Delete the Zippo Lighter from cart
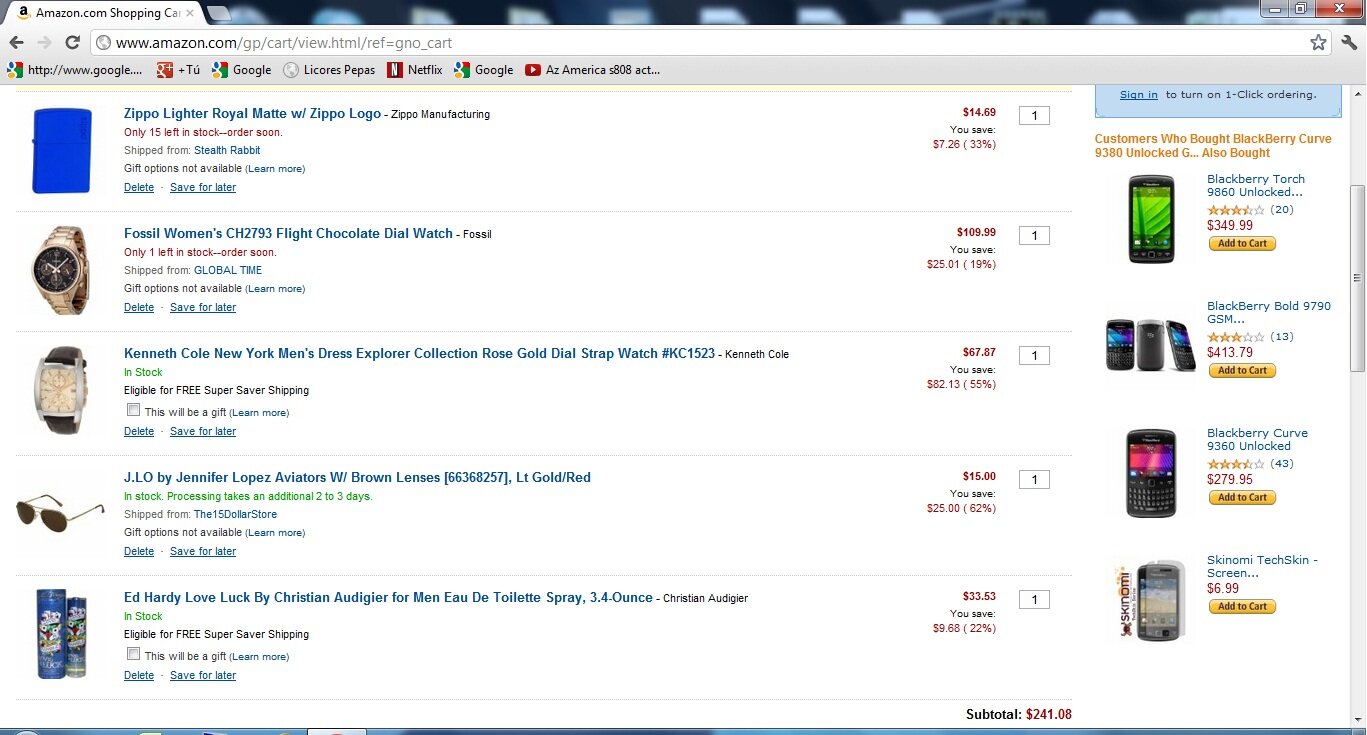 pyautogui.click(x=139, y=187)
